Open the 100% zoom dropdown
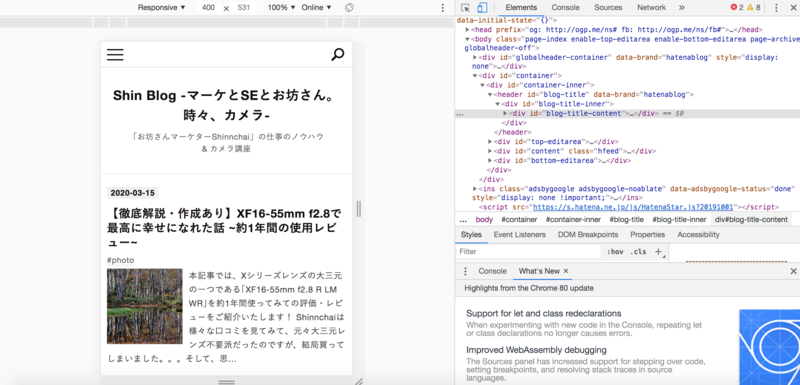The width and height of the screenshot is (800, 385). pyautogui.click(x=282, y=8)
